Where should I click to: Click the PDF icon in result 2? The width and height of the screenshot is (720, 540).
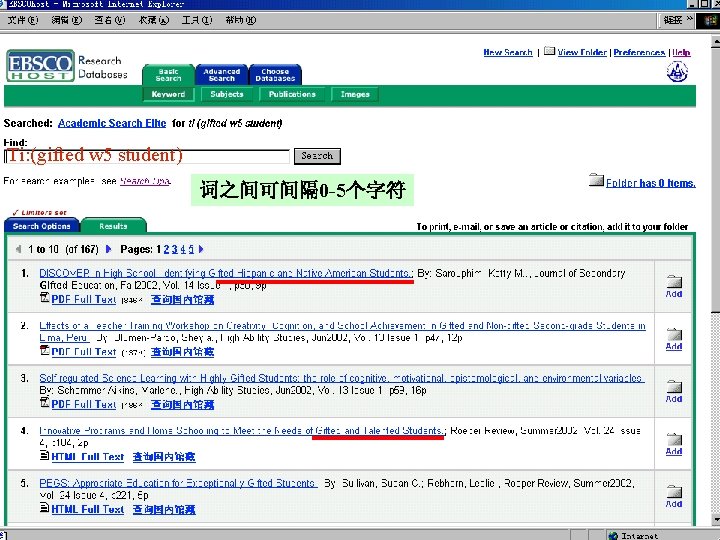45,350
